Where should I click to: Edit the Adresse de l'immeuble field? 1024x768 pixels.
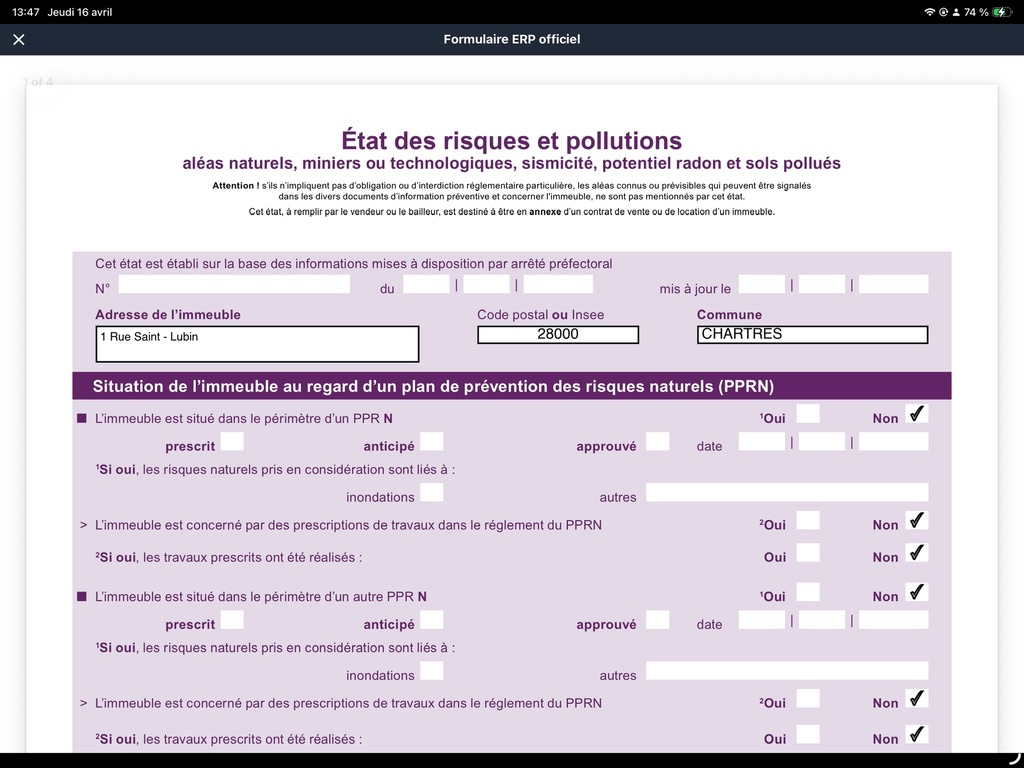pos(257,344)
